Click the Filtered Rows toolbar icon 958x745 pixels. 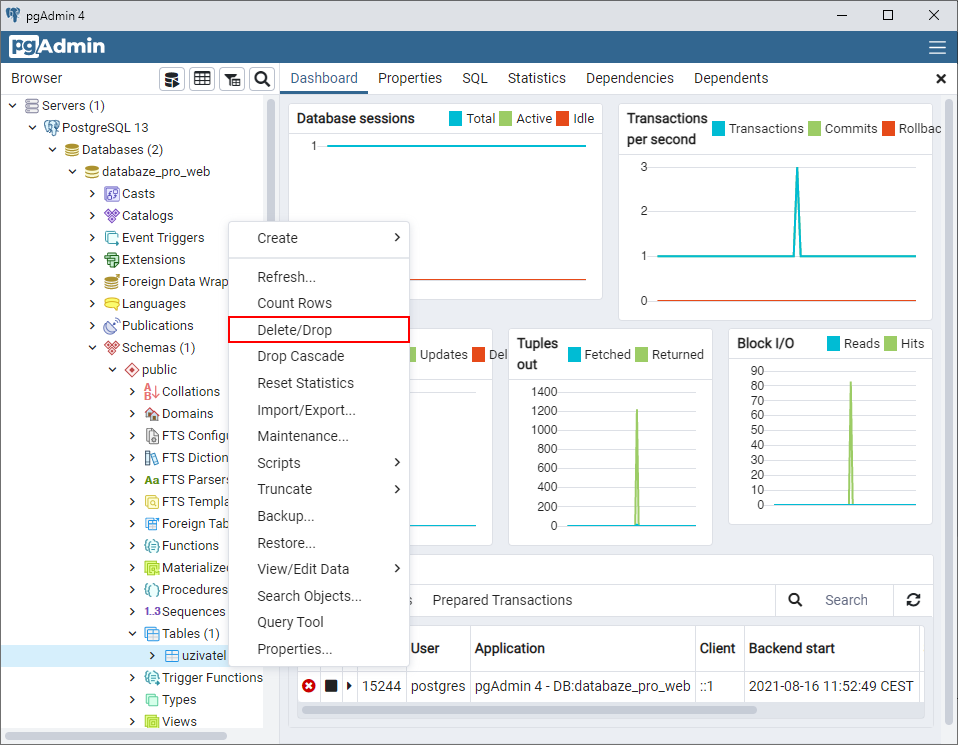coord(232,79)
